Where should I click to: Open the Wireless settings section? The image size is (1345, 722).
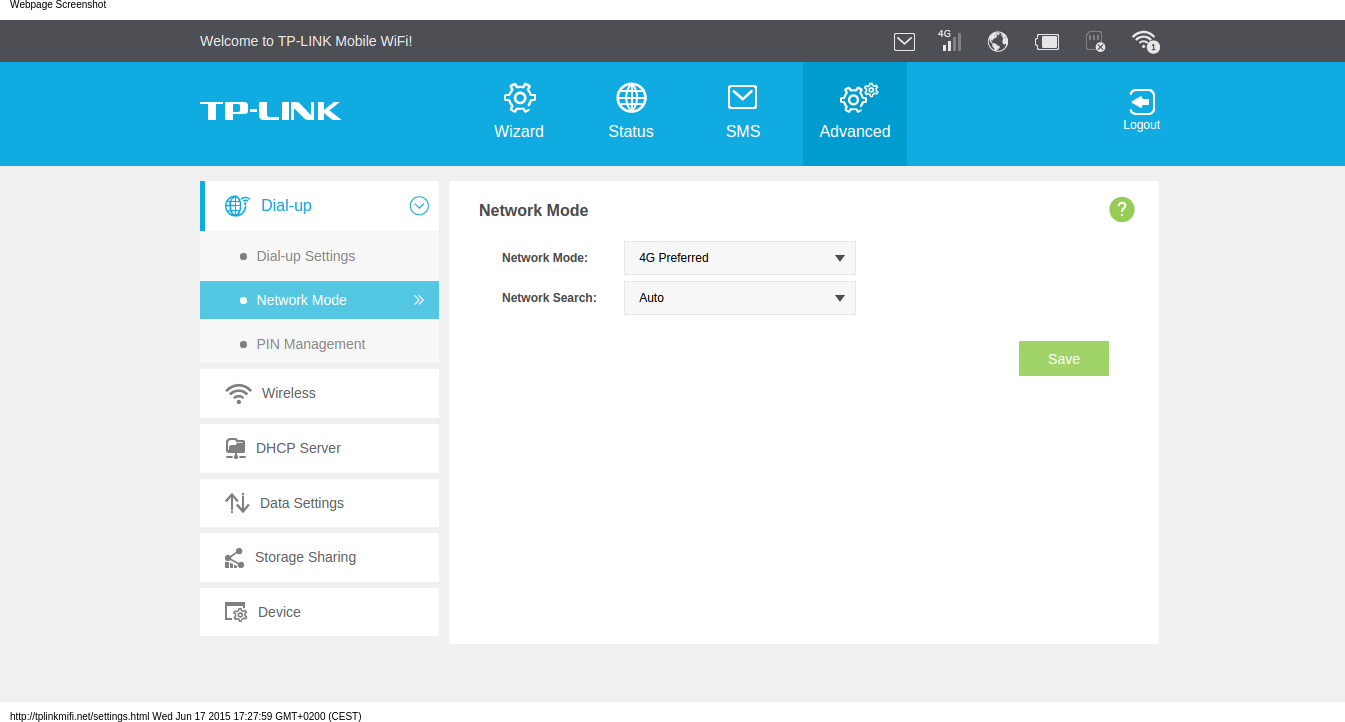click(x=288, y=393)
